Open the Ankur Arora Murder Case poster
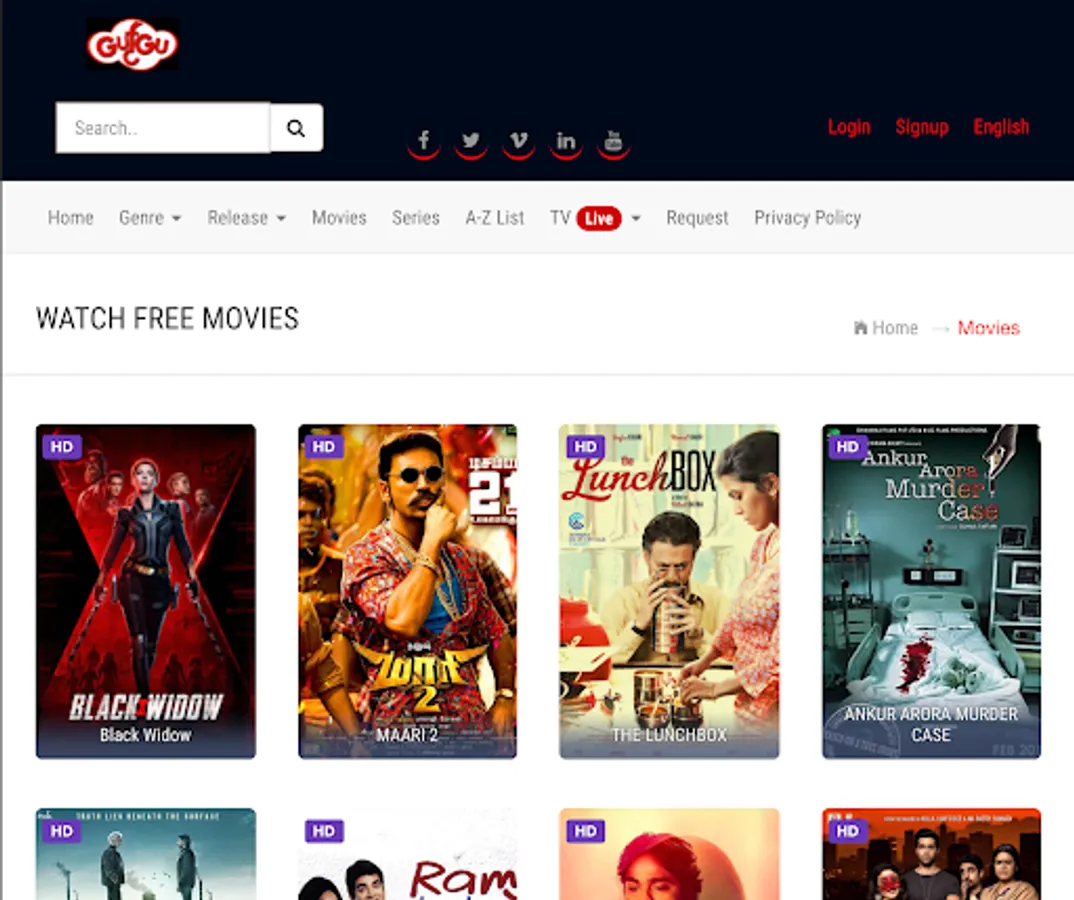This screenshot has width=1074, height=900. click(932, 591)
